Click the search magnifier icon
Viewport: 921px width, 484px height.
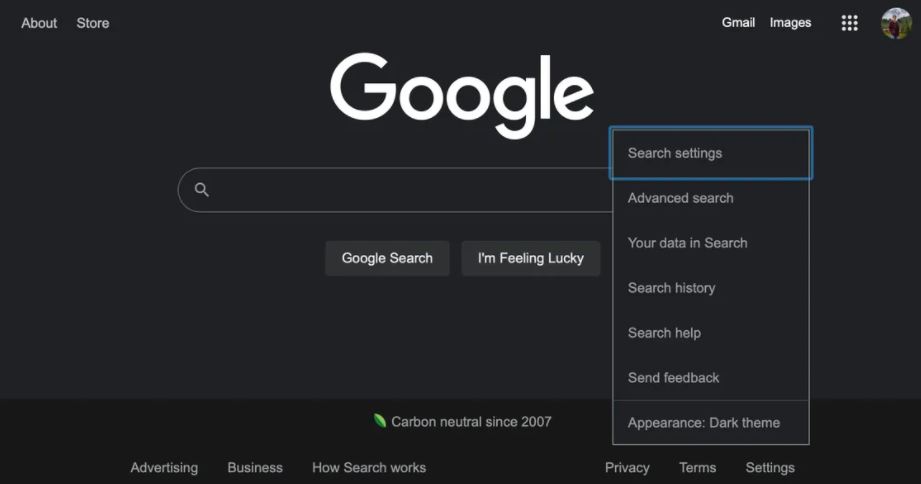click(202, 190)
